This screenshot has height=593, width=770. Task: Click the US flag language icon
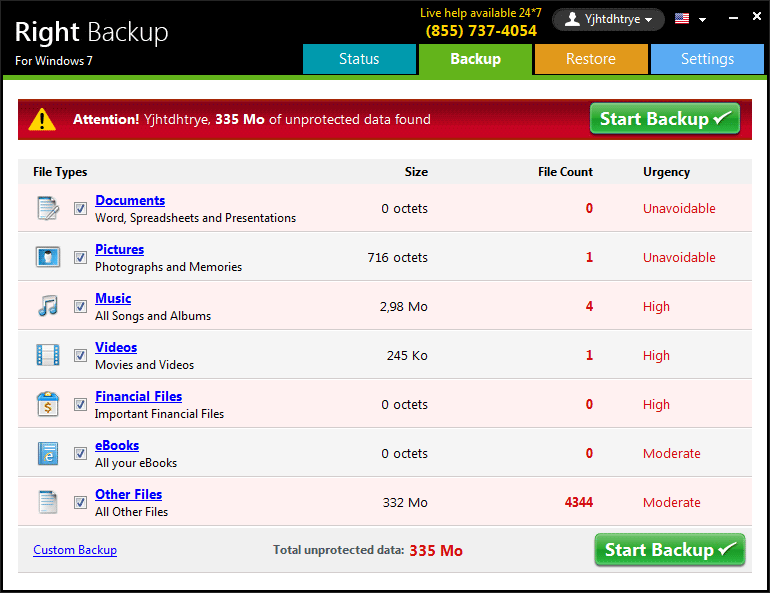coord(682,19)
